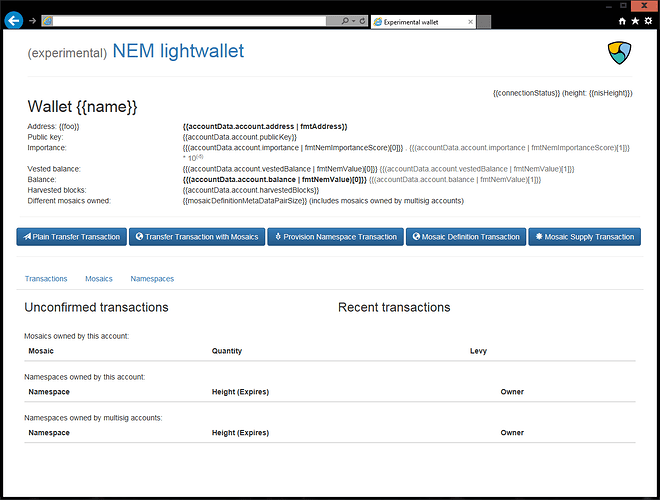Screen dimensions: 660x500
Task: Click the harvestedBlocks value text
Action: (x=251, y=190)
